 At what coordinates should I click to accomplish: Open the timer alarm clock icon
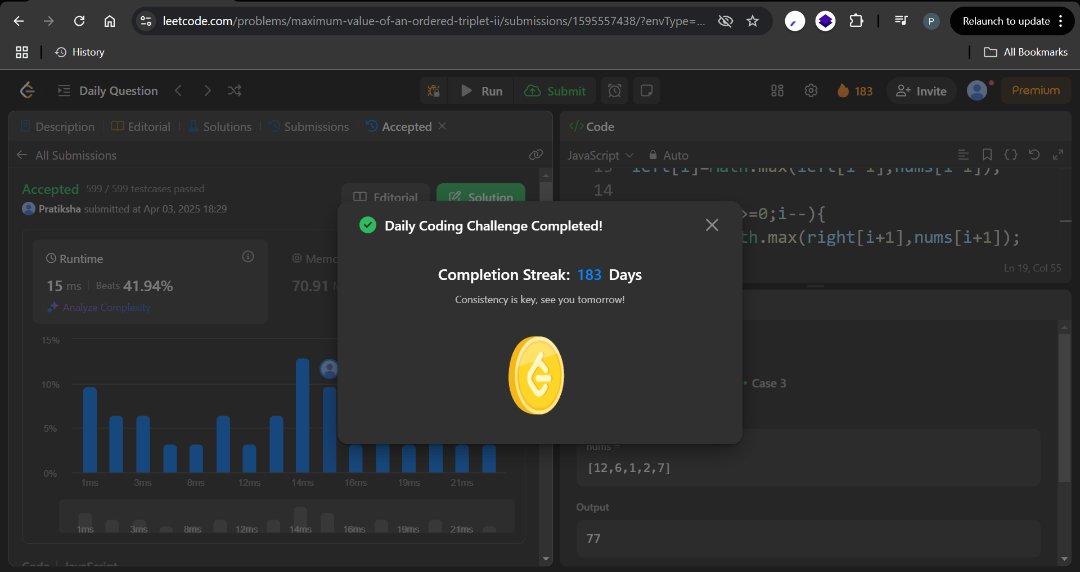pos(614,91)
